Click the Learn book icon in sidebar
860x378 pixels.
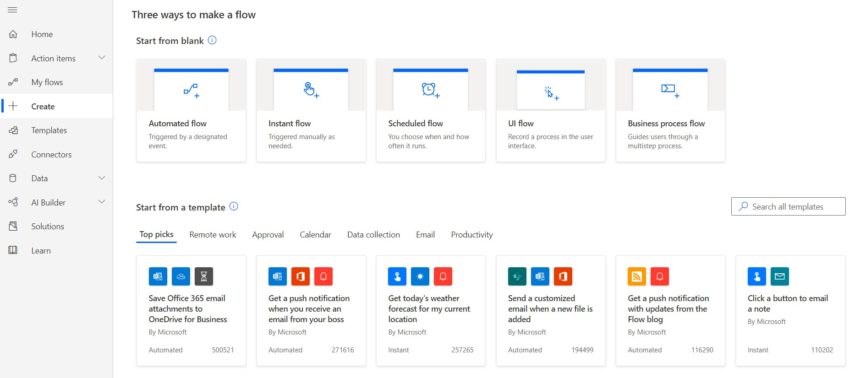13,250
